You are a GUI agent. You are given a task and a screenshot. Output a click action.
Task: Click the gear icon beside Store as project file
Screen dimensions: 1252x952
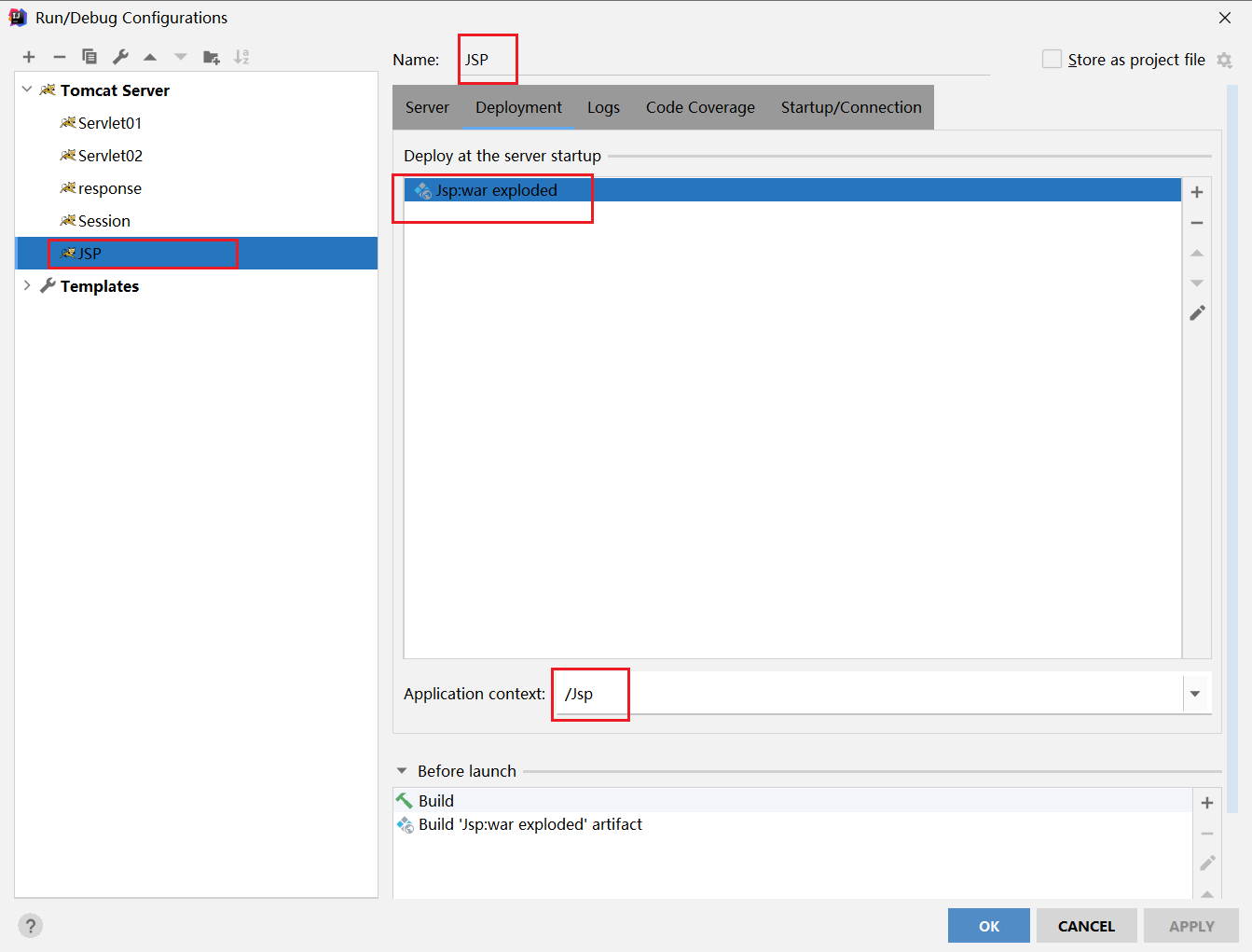click(1225, 61)
